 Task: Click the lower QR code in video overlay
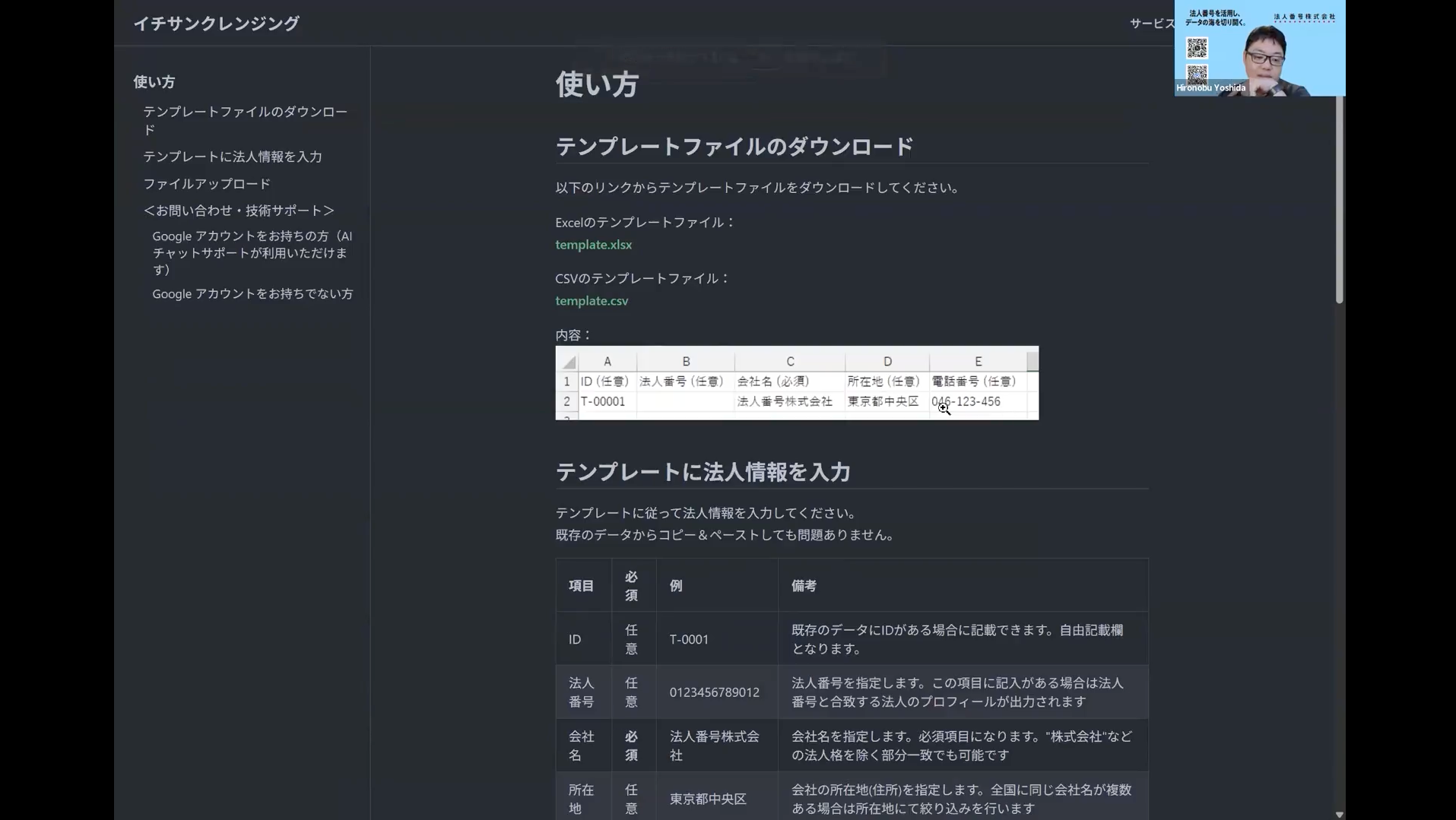pos(1197,74)
